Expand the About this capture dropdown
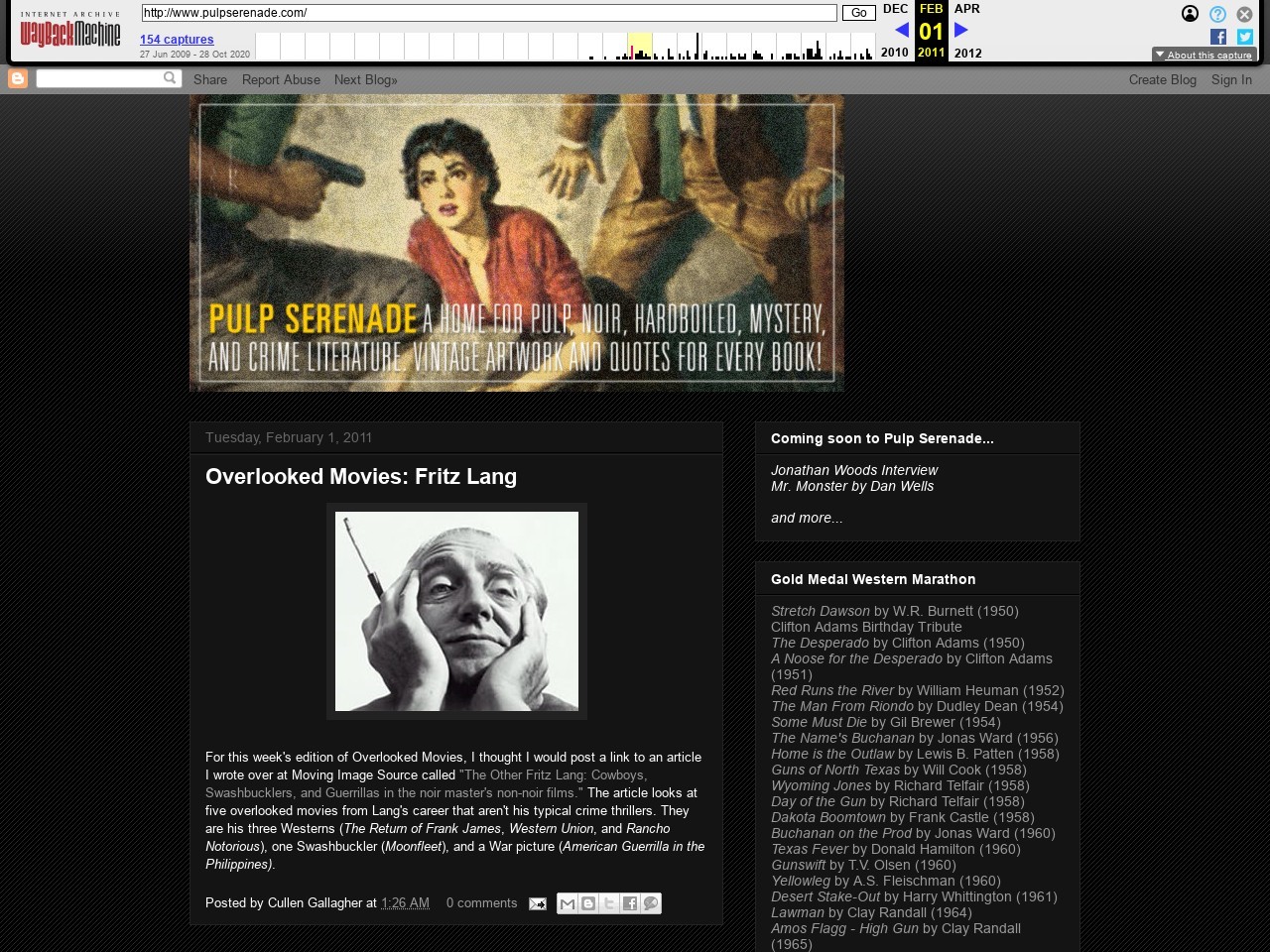The width and height of the screenshot is (1270, 952). pyautogui.click(x=1204, y=55)
